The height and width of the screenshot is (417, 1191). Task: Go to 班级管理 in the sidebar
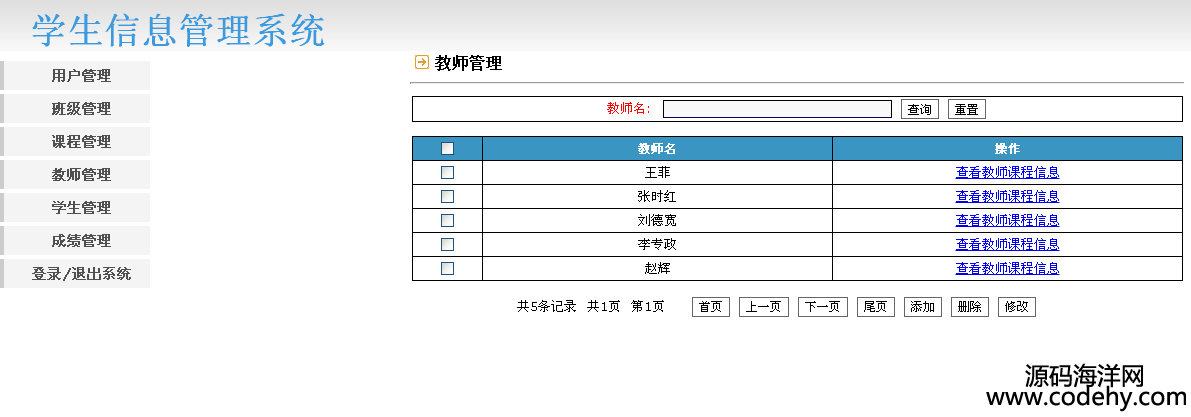coord(81,109)
